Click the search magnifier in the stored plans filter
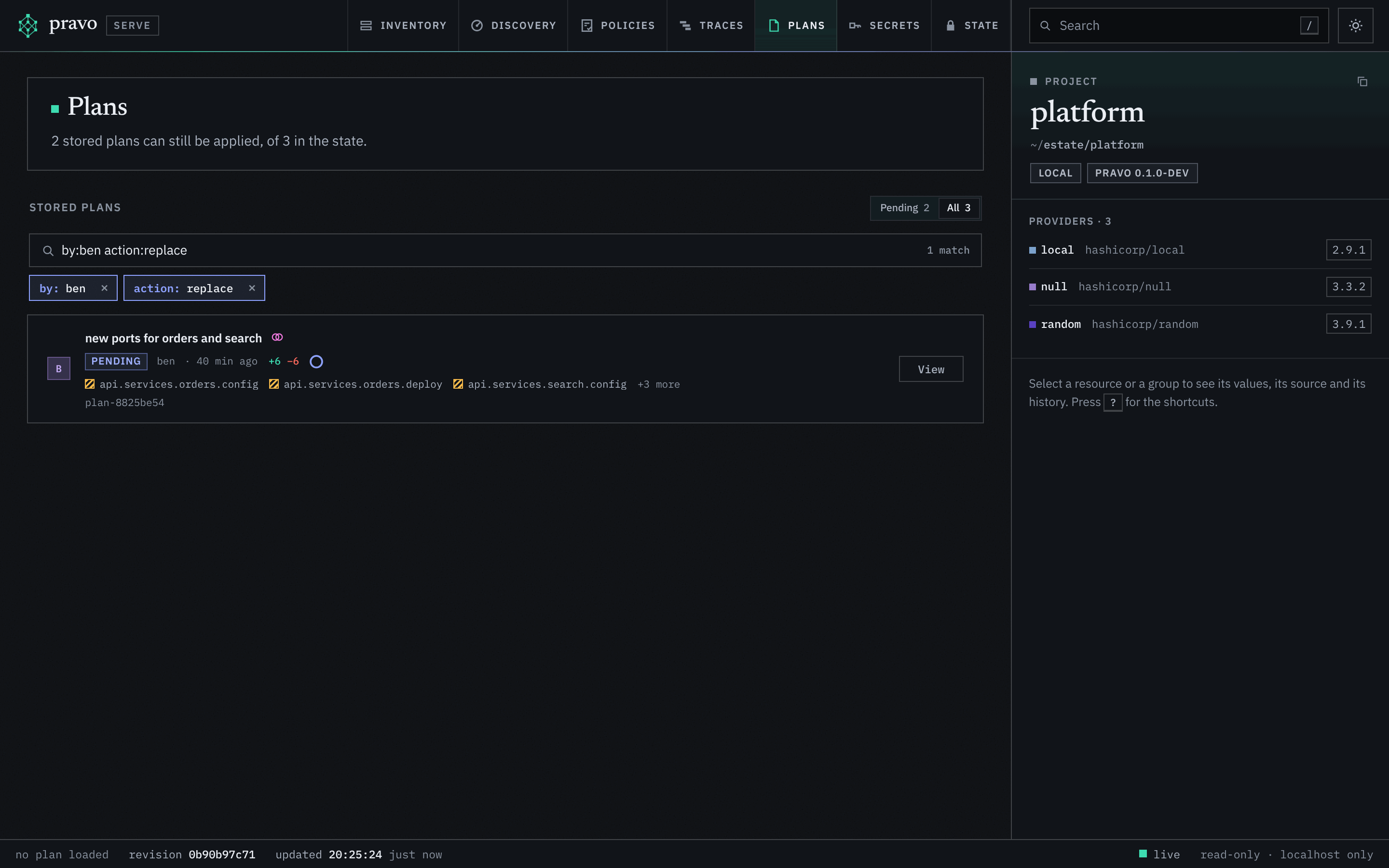 coord(48,250)
